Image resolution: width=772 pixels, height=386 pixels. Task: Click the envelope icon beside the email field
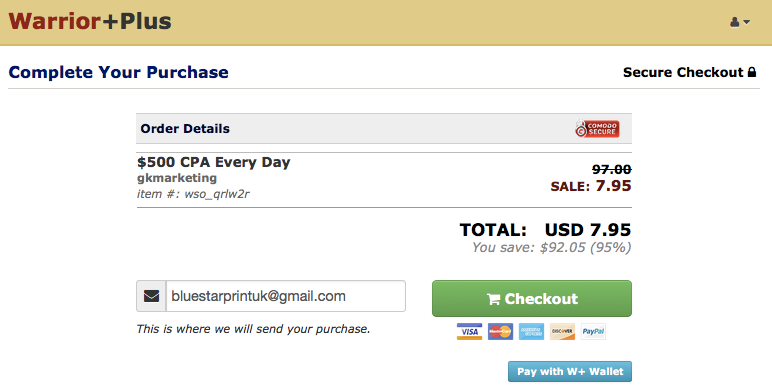[x=152, y=296]
